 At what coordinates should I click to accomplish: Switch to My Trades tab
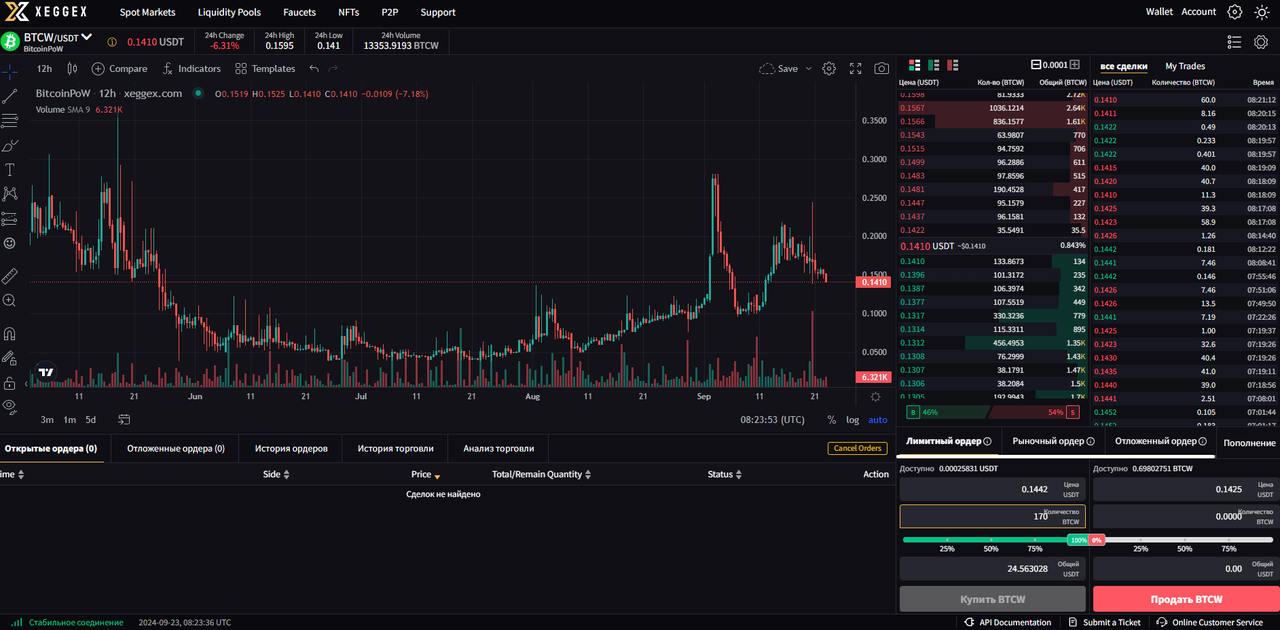(1185, 66)
